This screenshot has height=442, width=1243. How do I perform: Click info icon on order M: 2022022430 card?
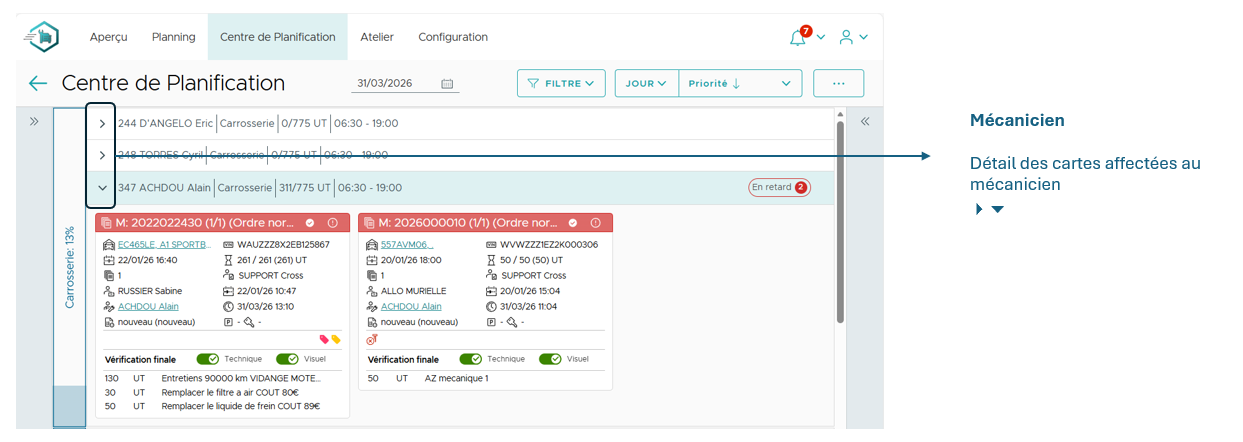coord(333,223)
